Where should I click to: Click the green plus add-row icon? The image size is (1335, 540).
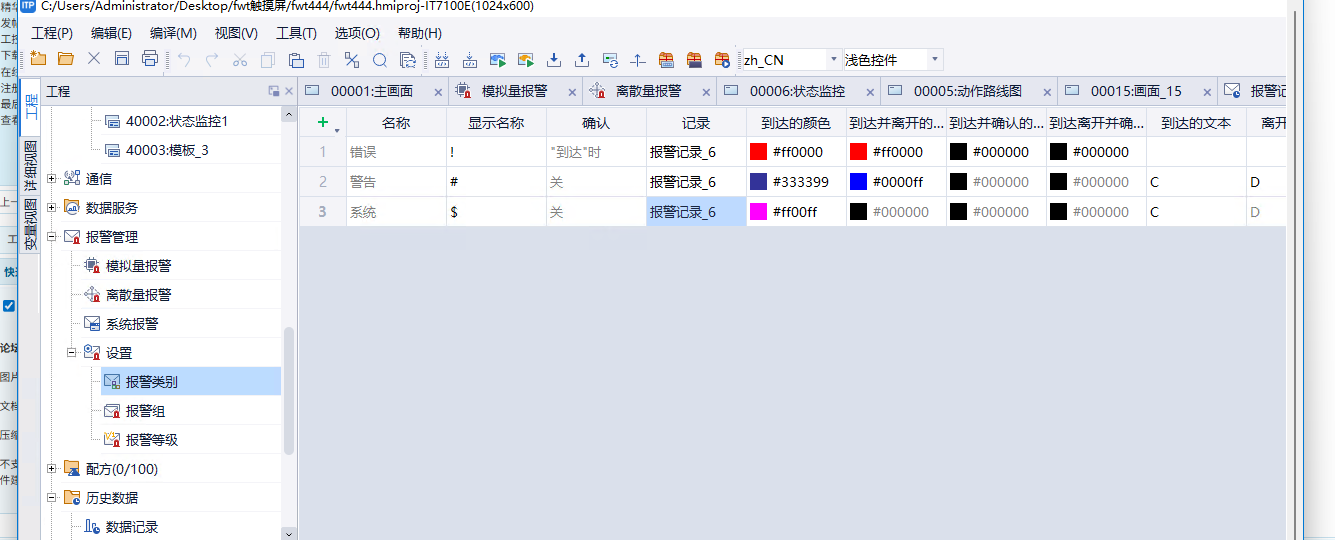coord(322,123)
